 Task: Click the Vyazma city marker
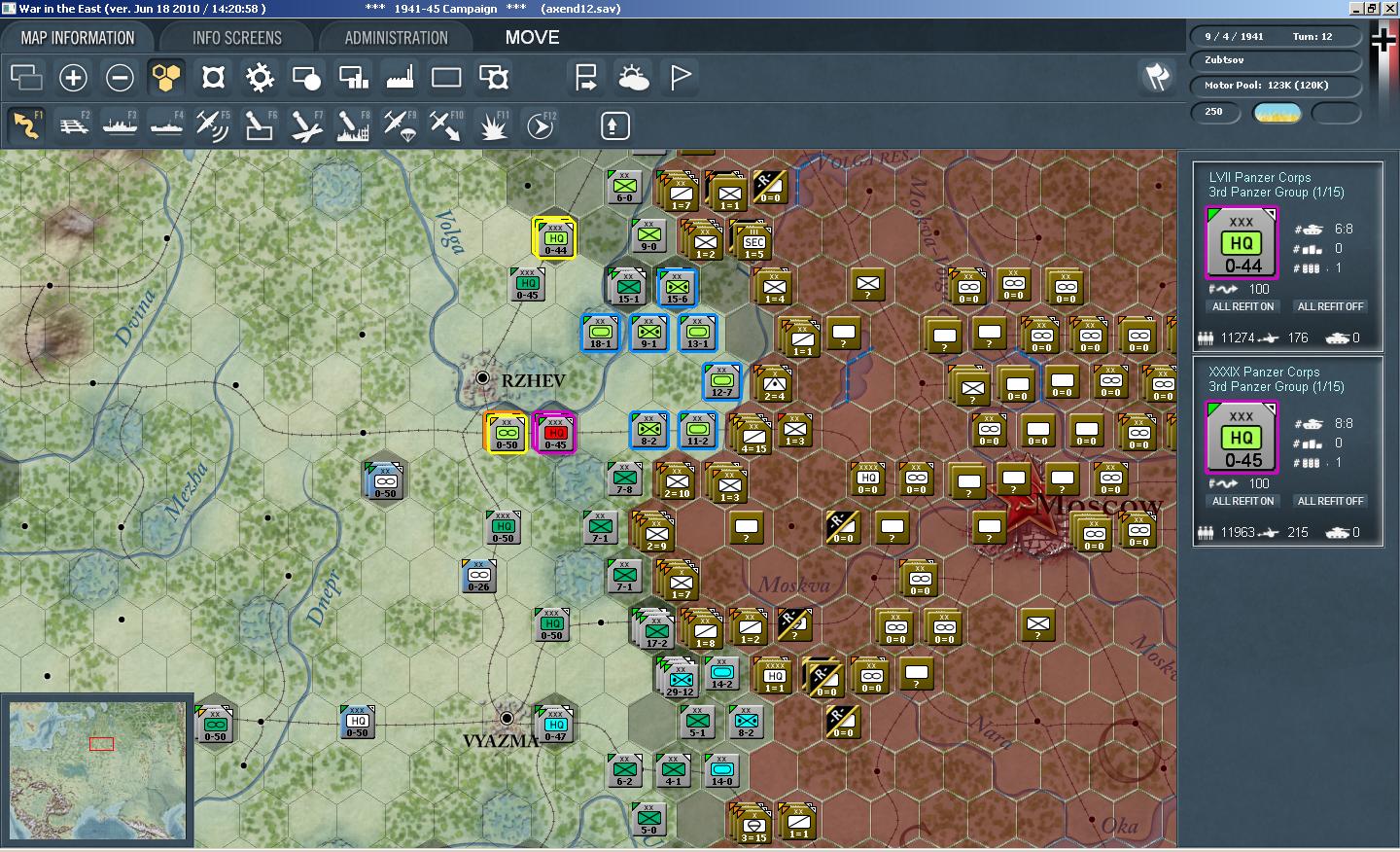click(x=506, y=719)
